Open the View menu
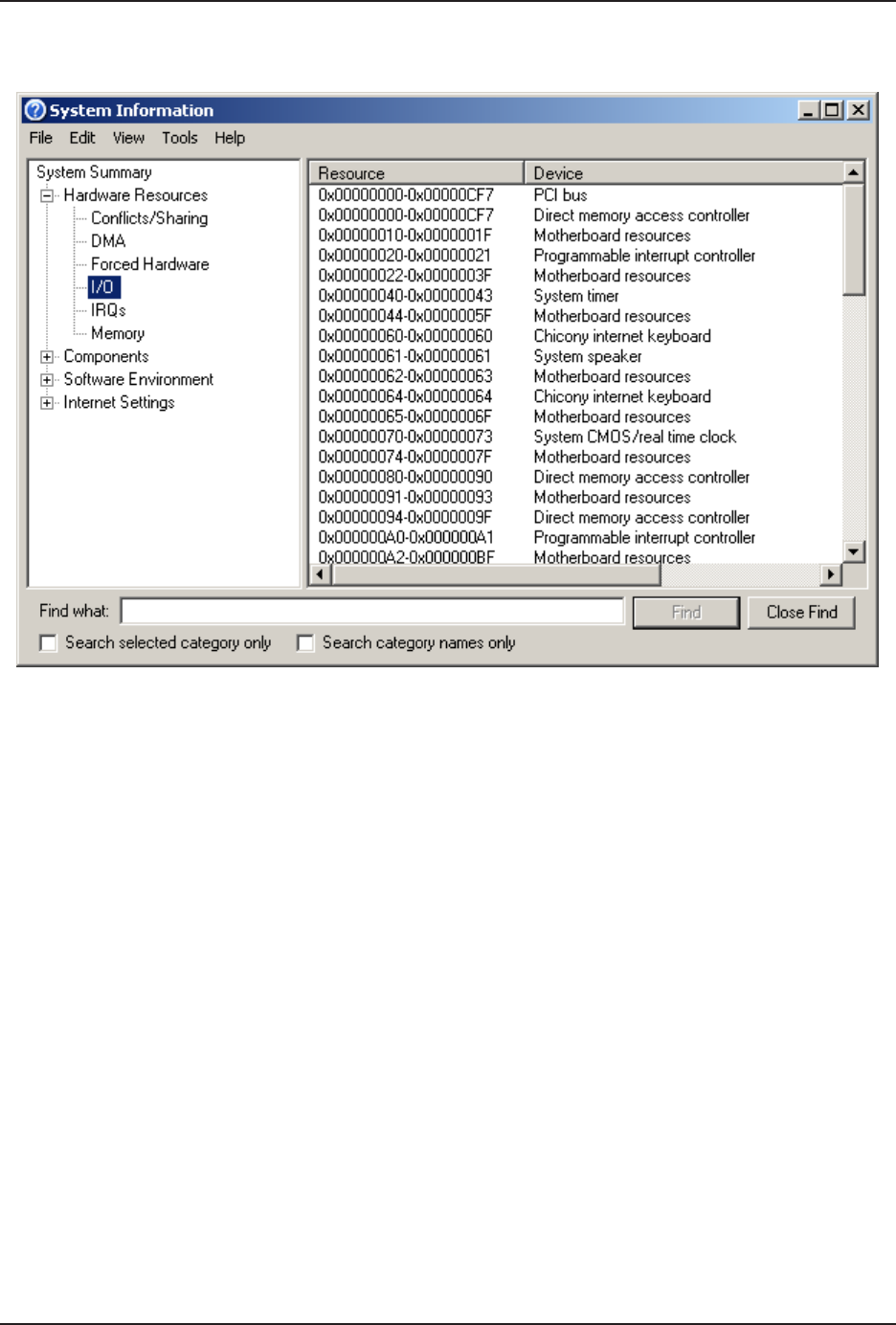 (x=128, y=138)
